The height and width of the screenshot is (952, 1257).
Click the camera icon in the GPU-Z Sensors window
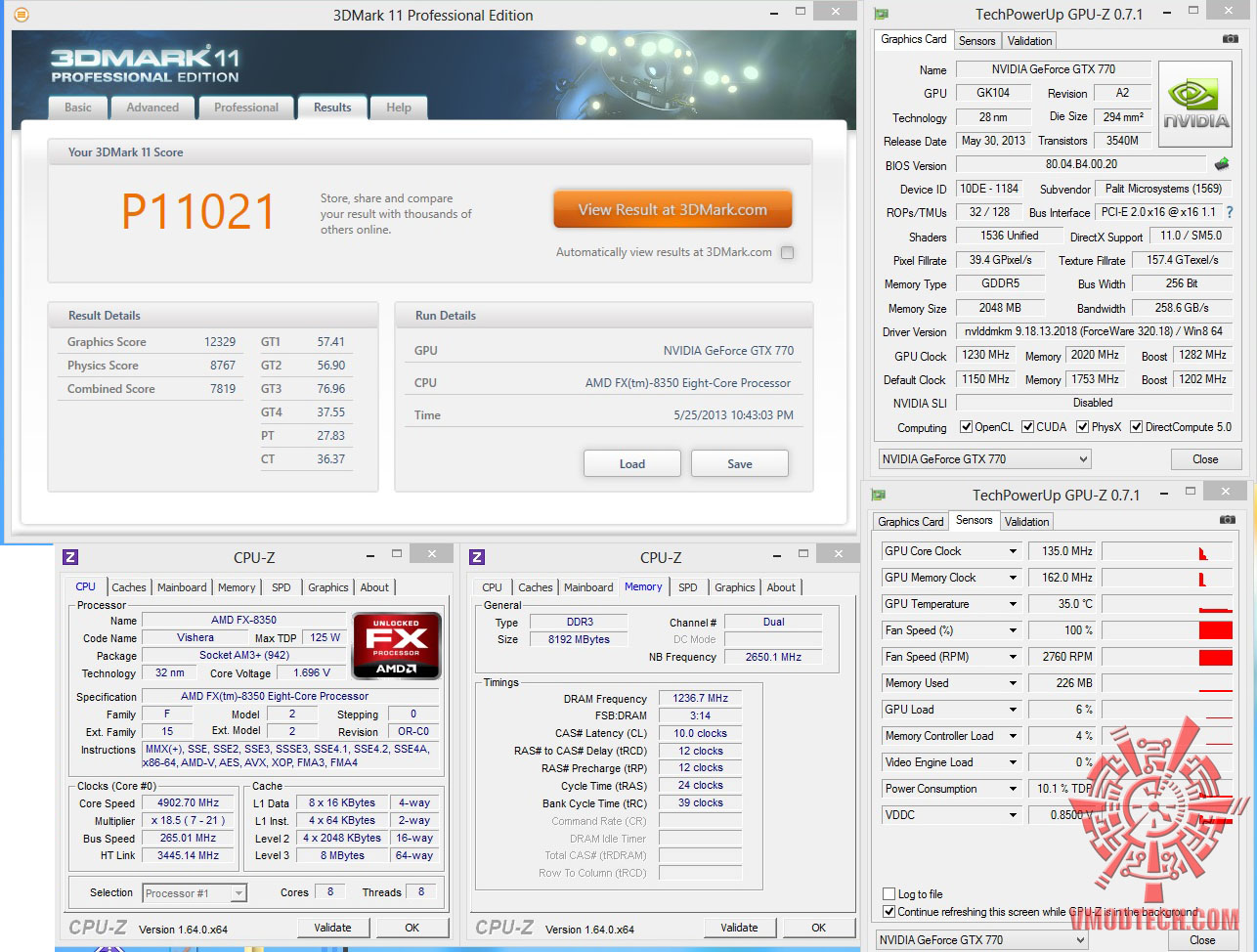point(1228,520)
